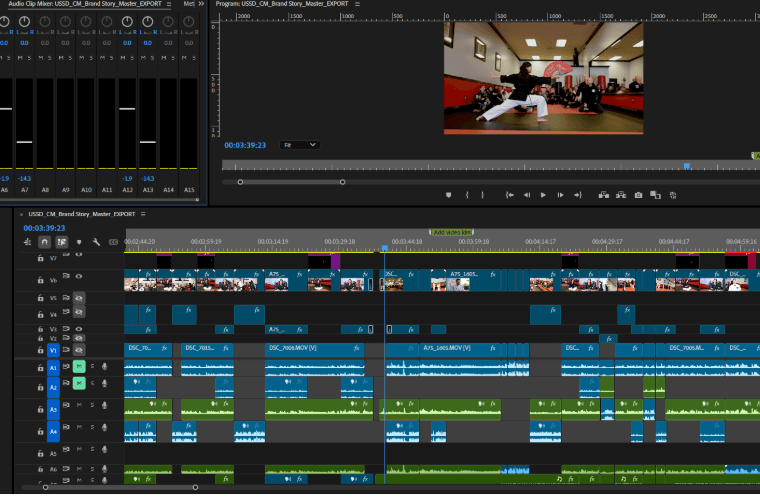Unmute track A1 with the M button
760x500 pixels.
click(x=79, y=366)
